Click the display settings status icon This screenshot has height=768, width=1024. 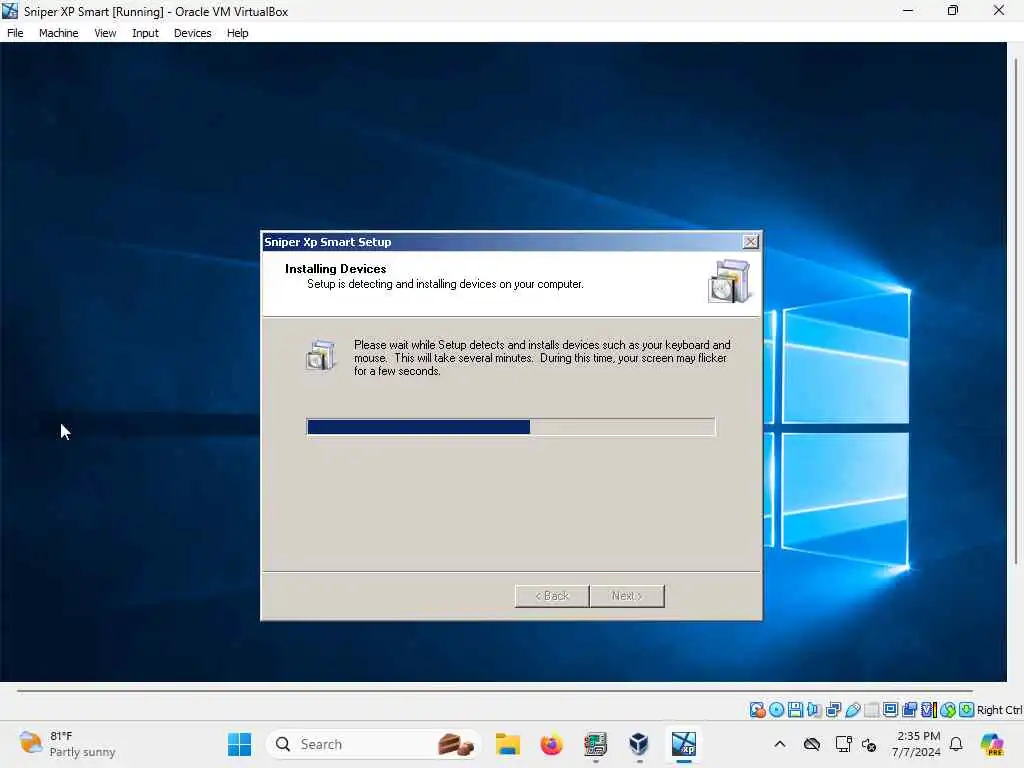[890, 710]
